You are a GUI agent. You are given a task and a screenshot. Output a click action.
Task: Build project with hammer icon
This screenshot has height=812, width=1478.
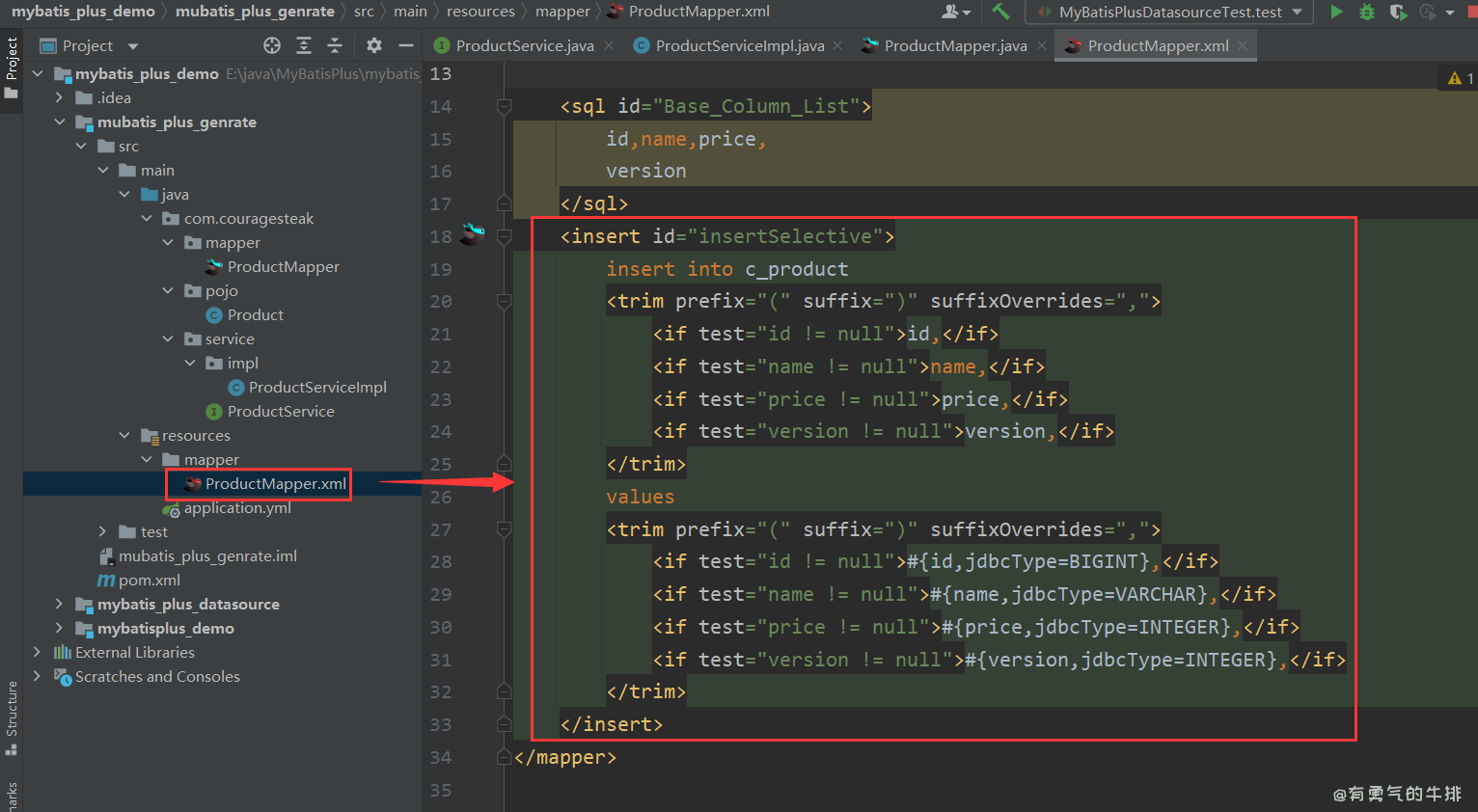coord(1000,12)
